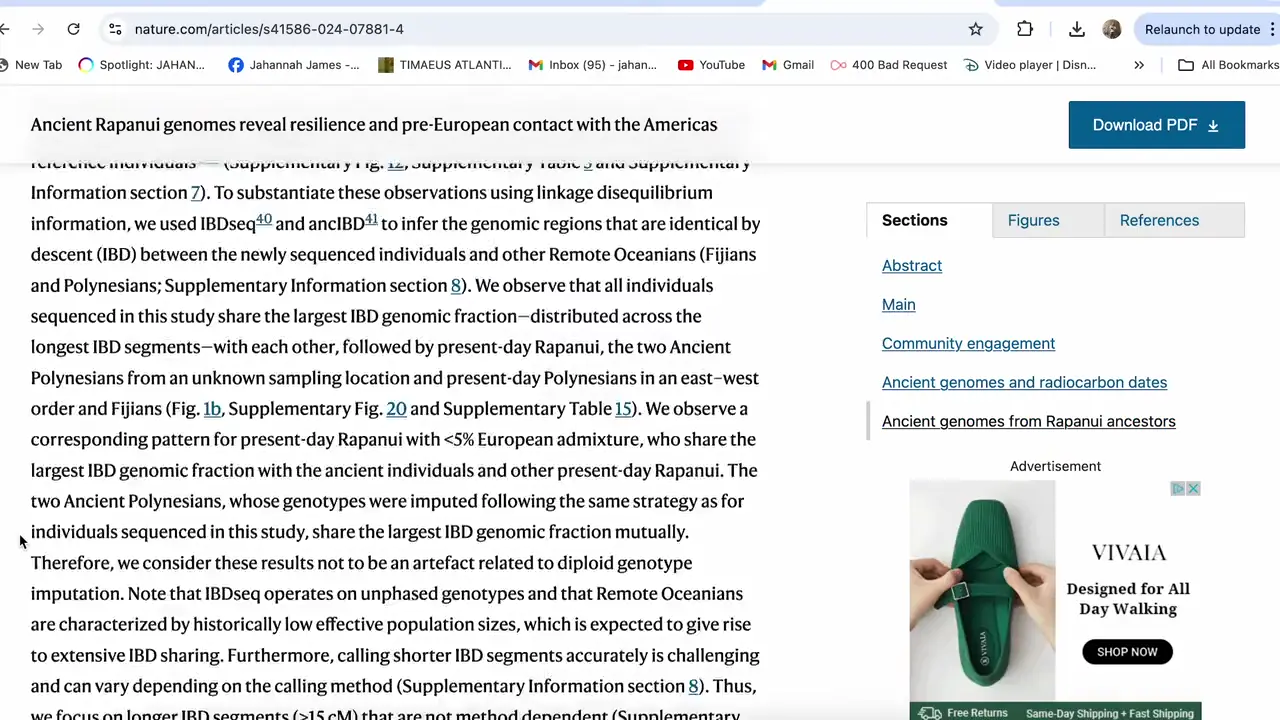Switch to the References tab
Viewport: 1280px width, 720px height.
[1174, 220]
